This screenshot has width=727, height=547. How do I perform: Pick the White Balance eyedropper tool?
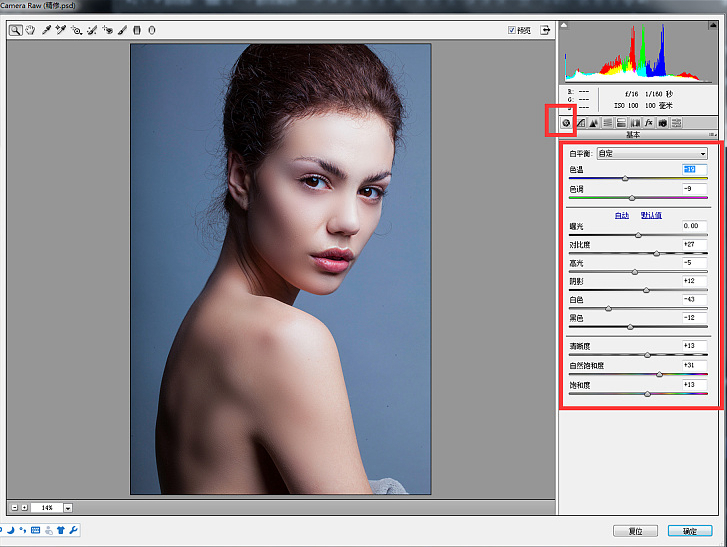46,31
